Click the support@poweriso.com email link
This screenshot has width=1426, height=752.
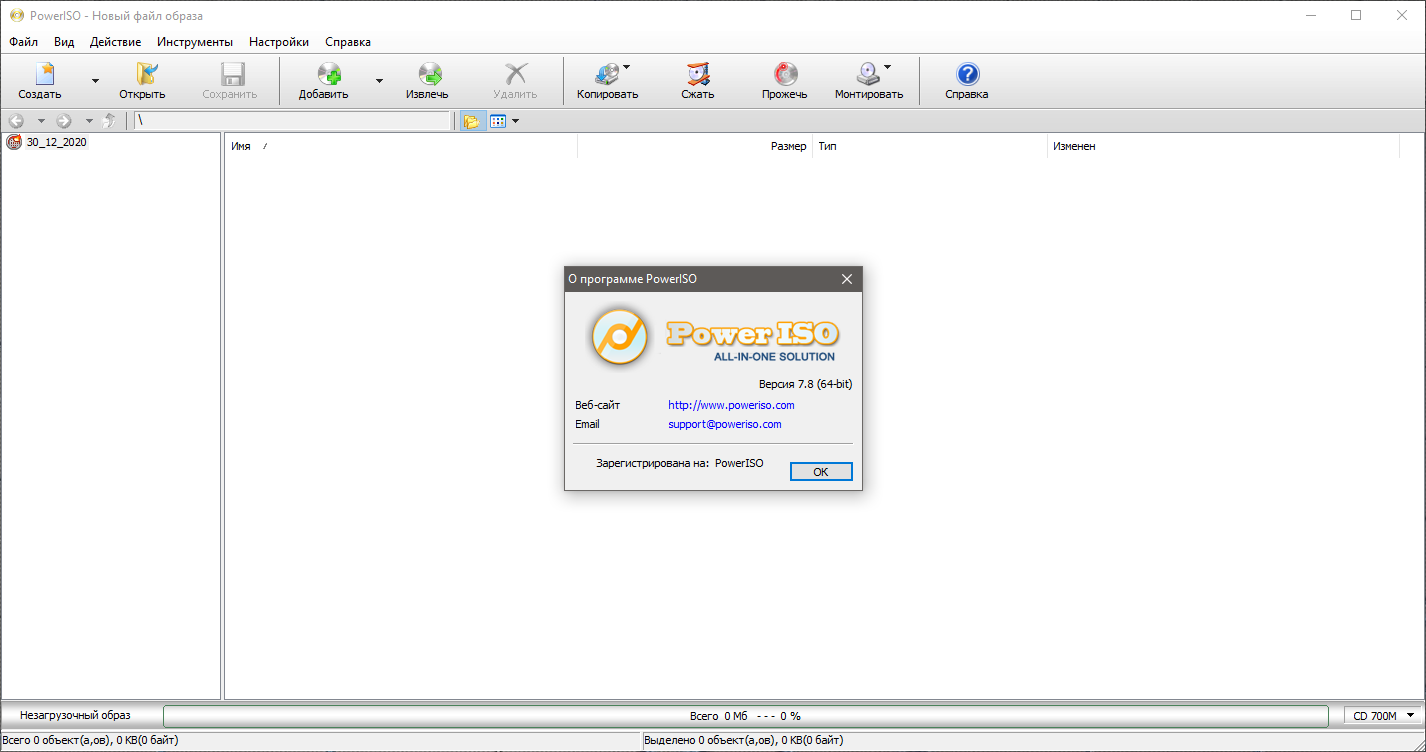click(x=724, y=424)
